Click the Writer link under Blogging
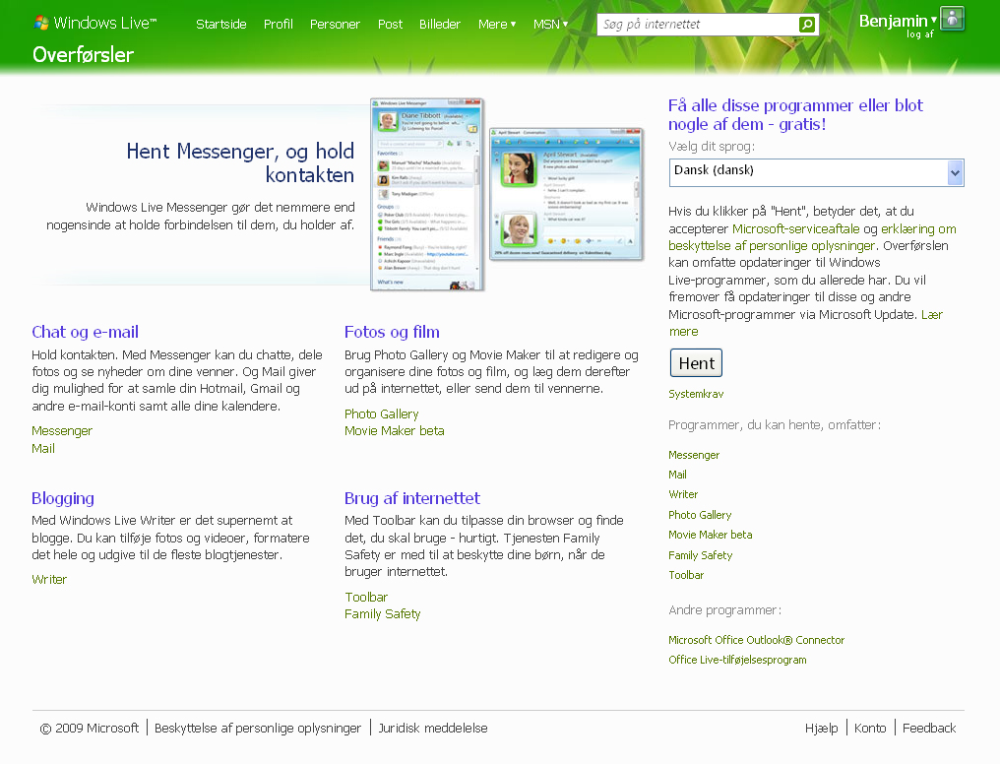This screenshot has width=1000, height=764. coord(49,579)
